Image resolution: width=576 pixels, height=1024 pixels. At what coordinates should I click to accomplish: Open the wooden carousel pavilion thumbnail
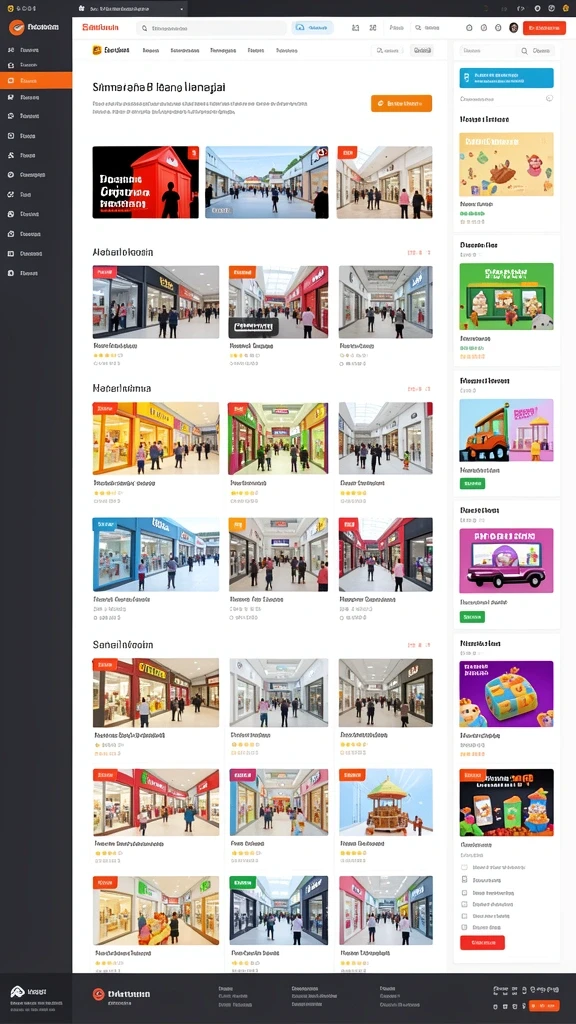pyautogui.click(x=385, y=802)
